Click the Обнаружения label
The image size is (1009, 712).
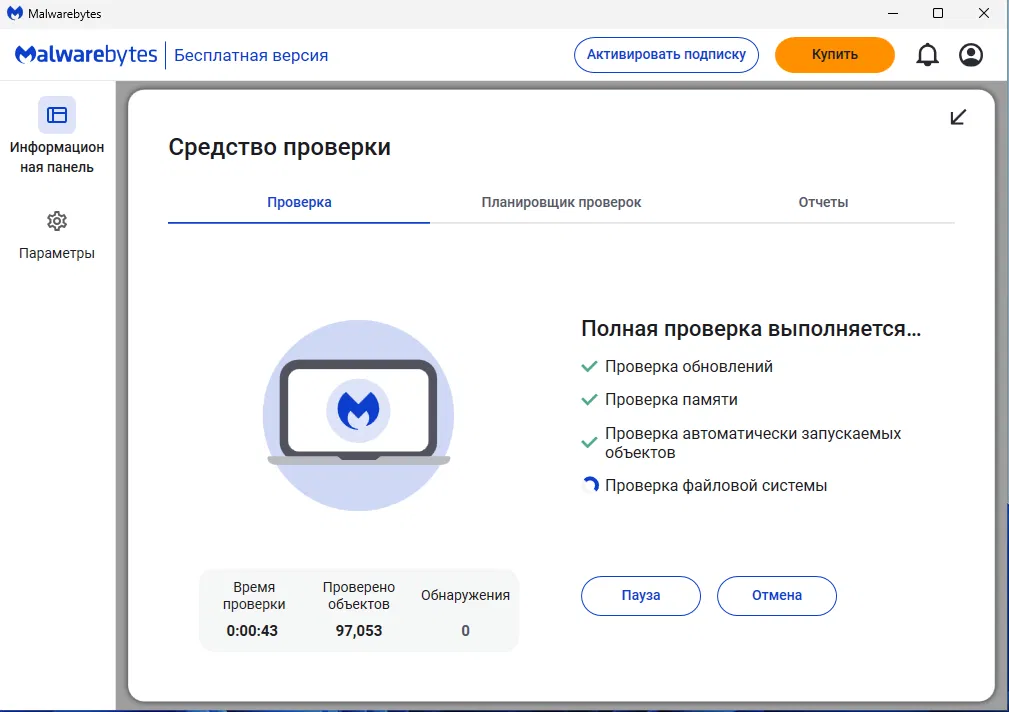[465, 595]
